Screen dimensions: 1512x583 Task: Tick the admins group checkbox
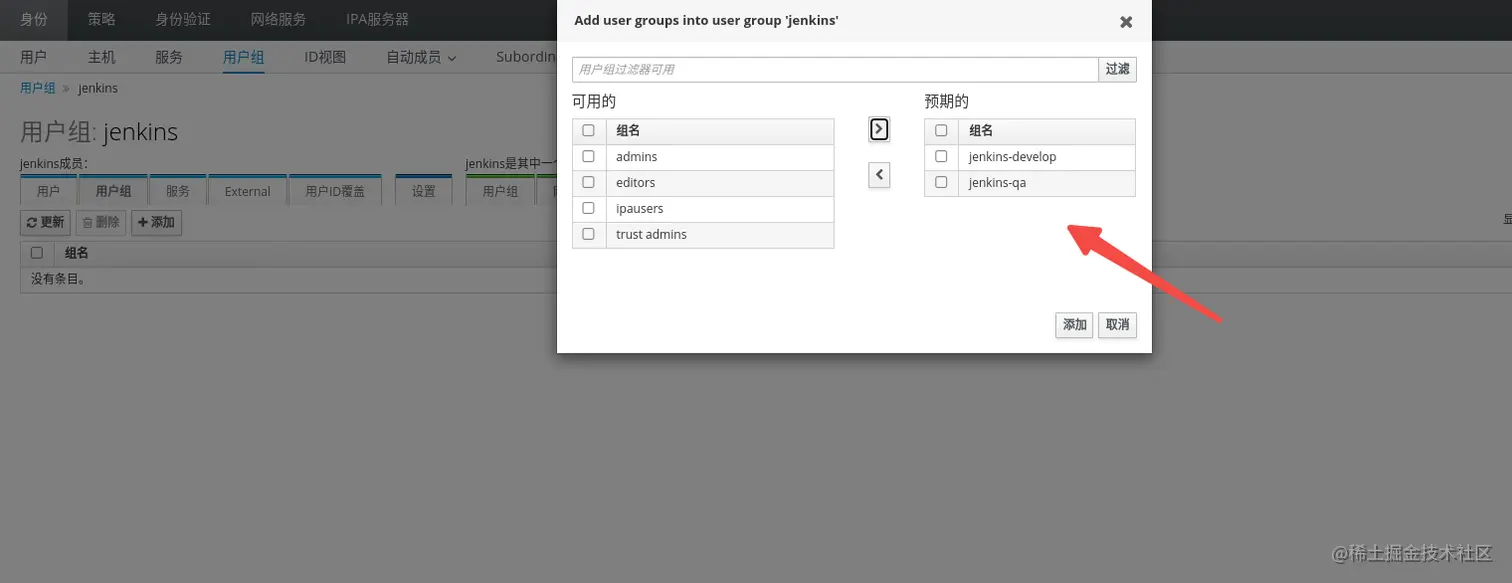coord(588,157)
